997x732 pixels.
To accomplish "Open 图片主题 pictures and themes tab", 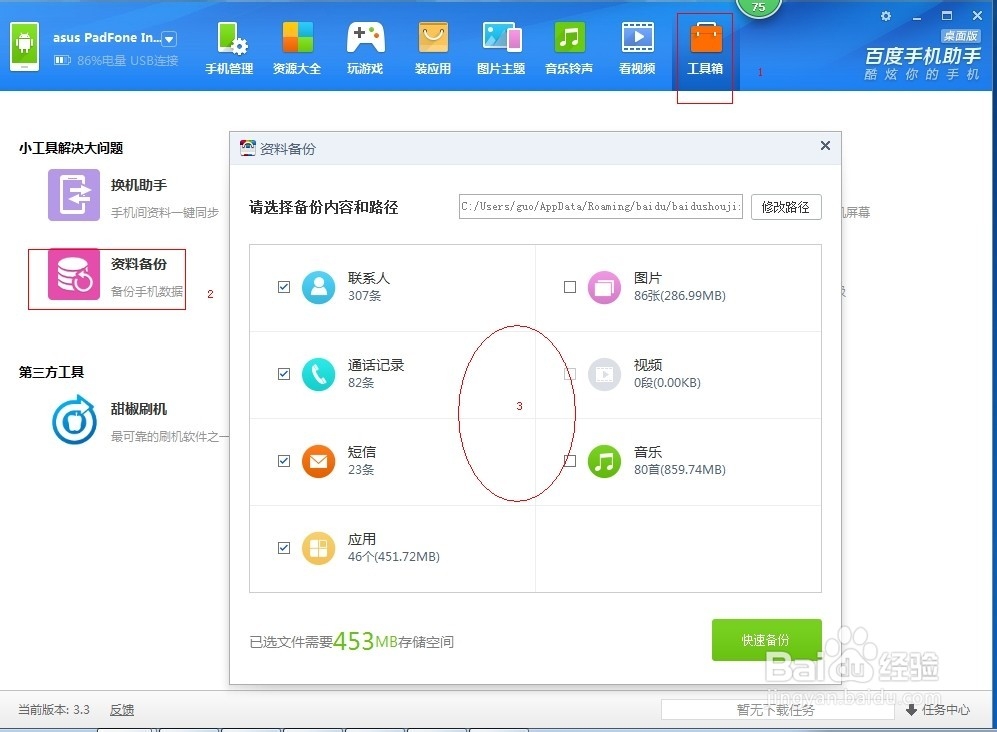I will pyautogui.click(x=501, y=48).
